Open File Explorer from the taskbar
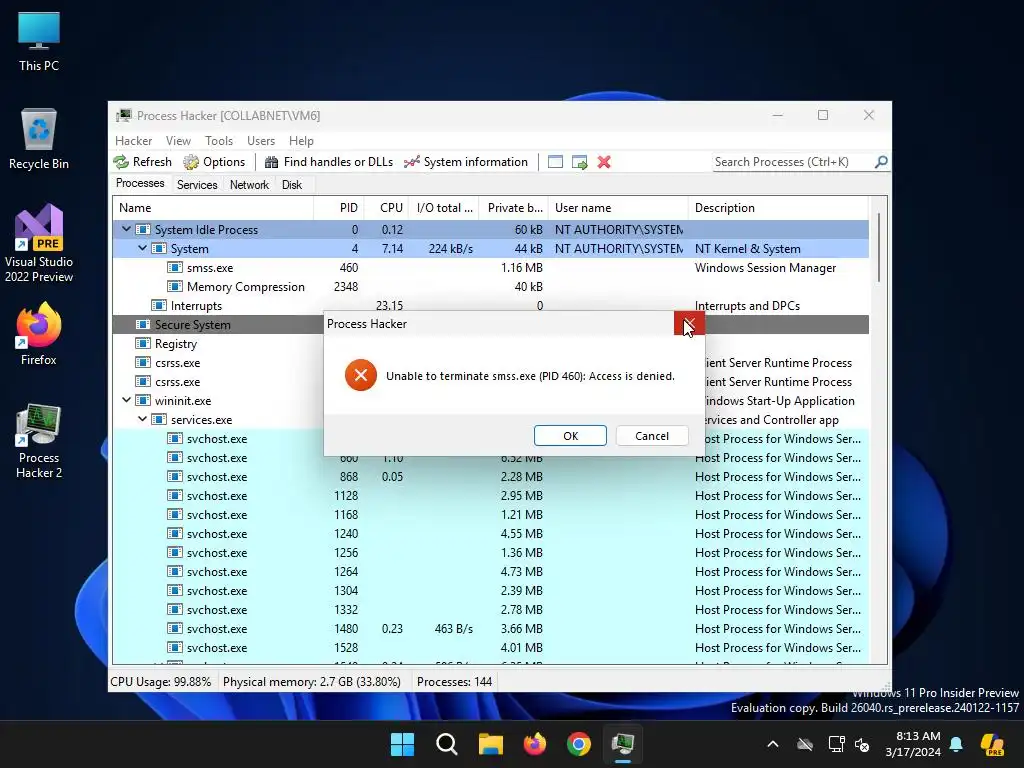Image resolution: width=1024 pixels, height=768 pixels. tap(490, 744)
